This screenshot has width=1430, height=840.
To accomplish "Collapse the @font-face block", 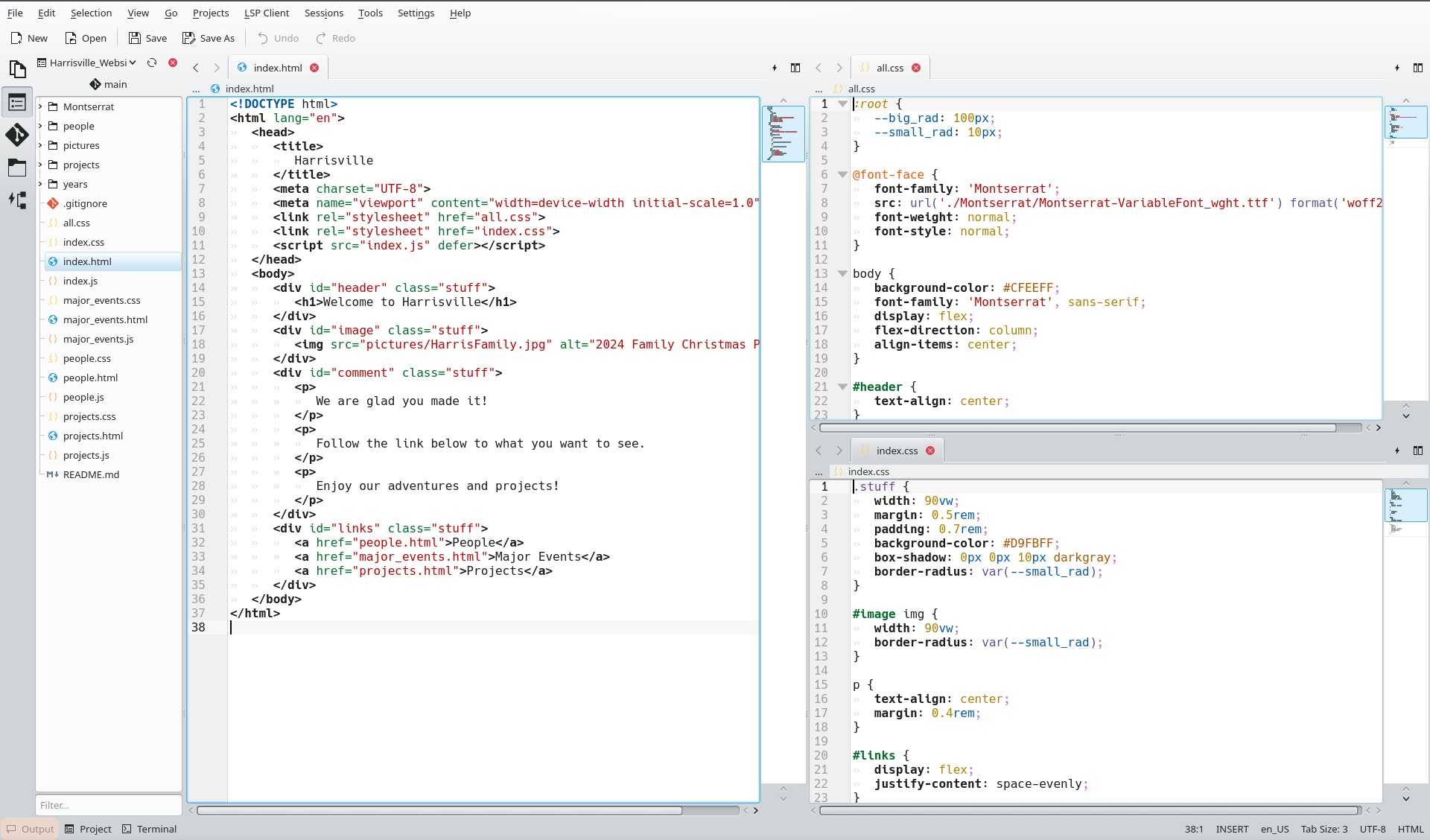I will [x=842, y=175].
